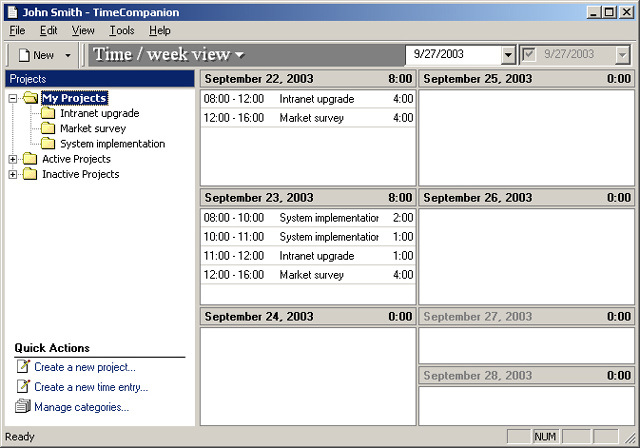
Task: Open the Time / week view dropdown
Action: (239, 55)
